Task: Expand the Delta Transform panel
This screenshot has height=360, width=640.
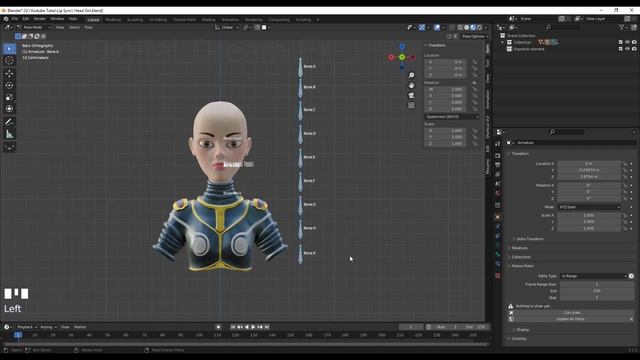Action: (529, 239)
